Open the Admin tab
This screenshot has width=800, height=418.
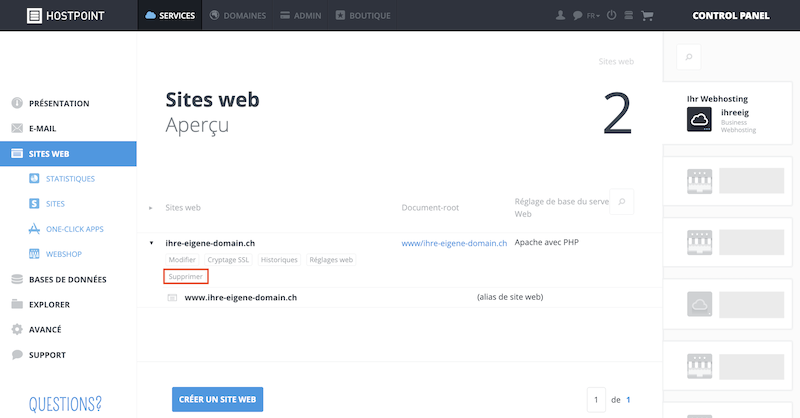click(301, 16)
